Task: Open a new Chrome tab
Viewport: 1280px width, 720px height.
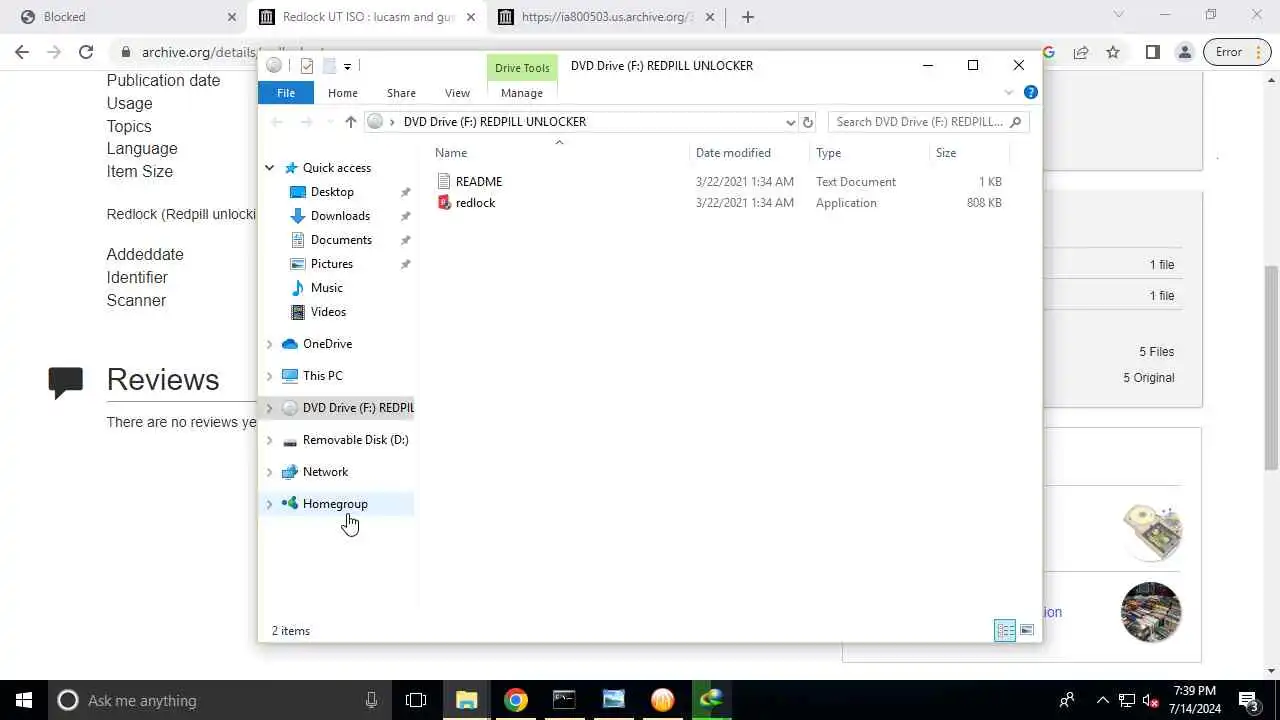Action: click(748, 17)
